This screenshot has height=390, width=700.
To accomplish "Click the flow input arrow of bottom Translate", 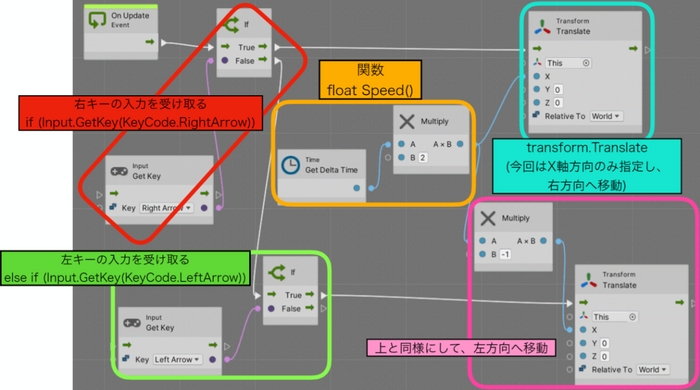I will [583, 303].
